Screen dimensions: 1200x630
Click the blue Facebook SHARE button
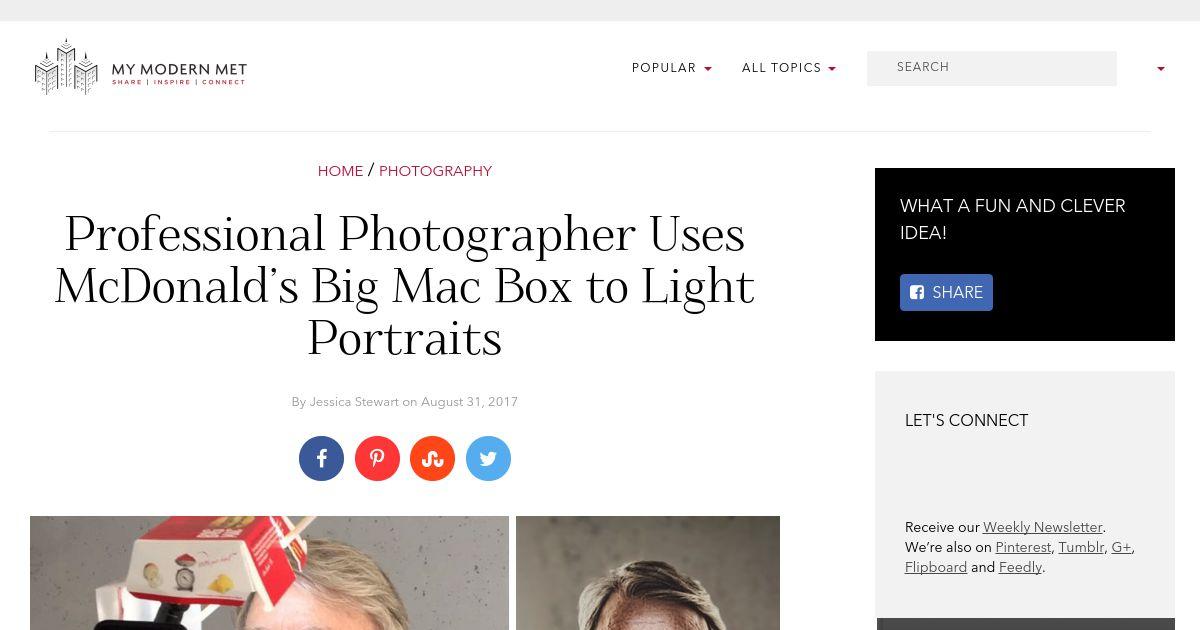point(946,292)
